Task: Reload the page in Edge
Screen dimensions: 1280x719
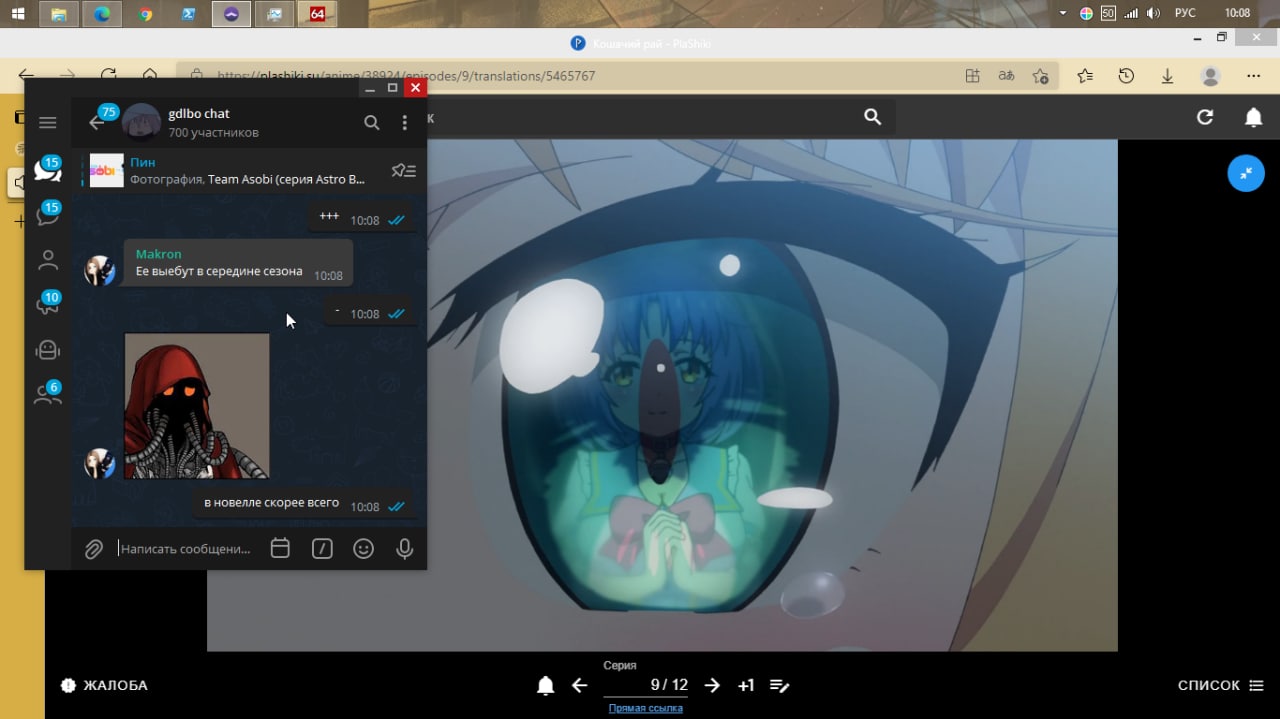Action: pos(108,75)
